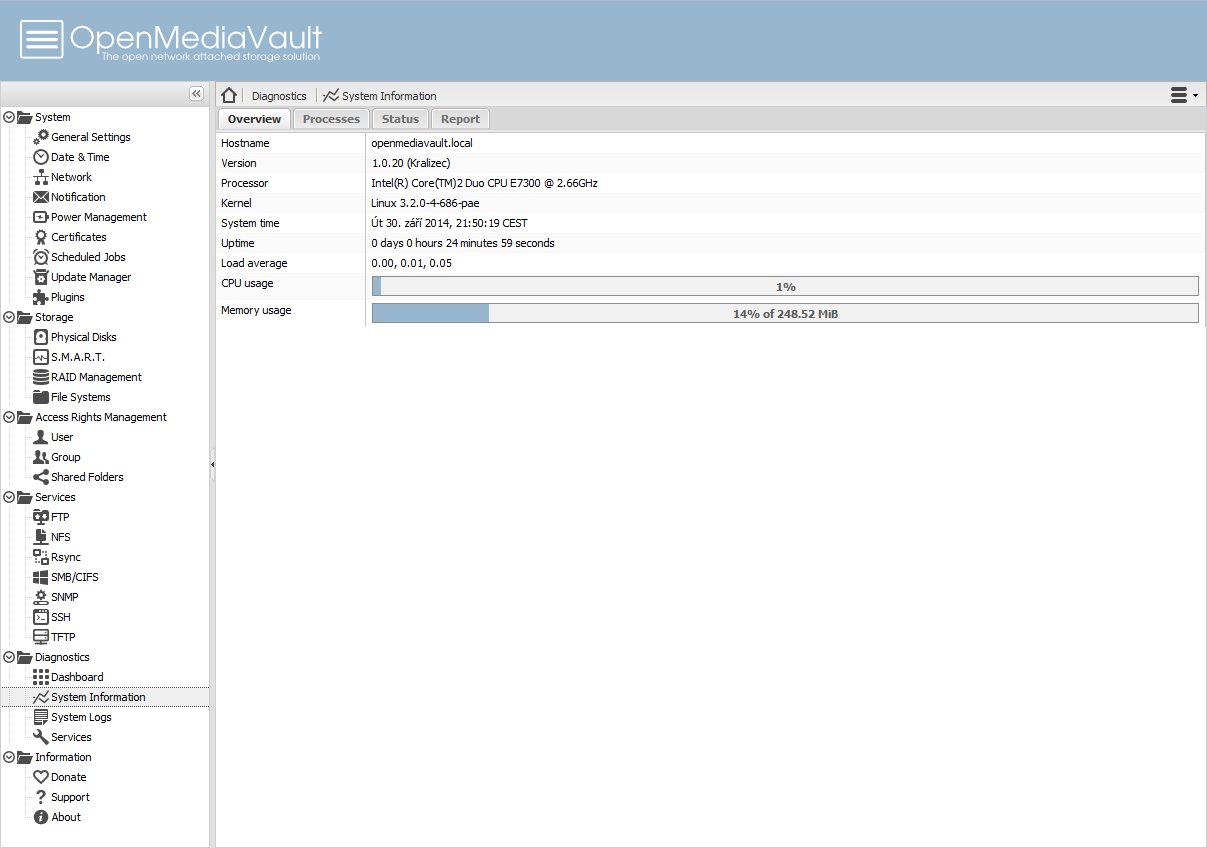1207x848 pixels.
Task: Switch to the Processes tab
Action: point(331,119)
